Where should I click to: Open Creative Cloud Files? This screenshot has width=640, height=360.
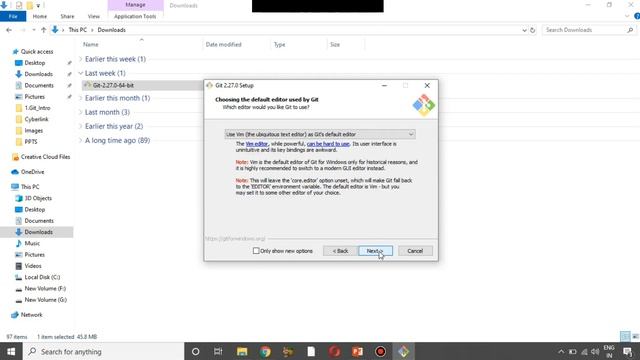(45, 157)
